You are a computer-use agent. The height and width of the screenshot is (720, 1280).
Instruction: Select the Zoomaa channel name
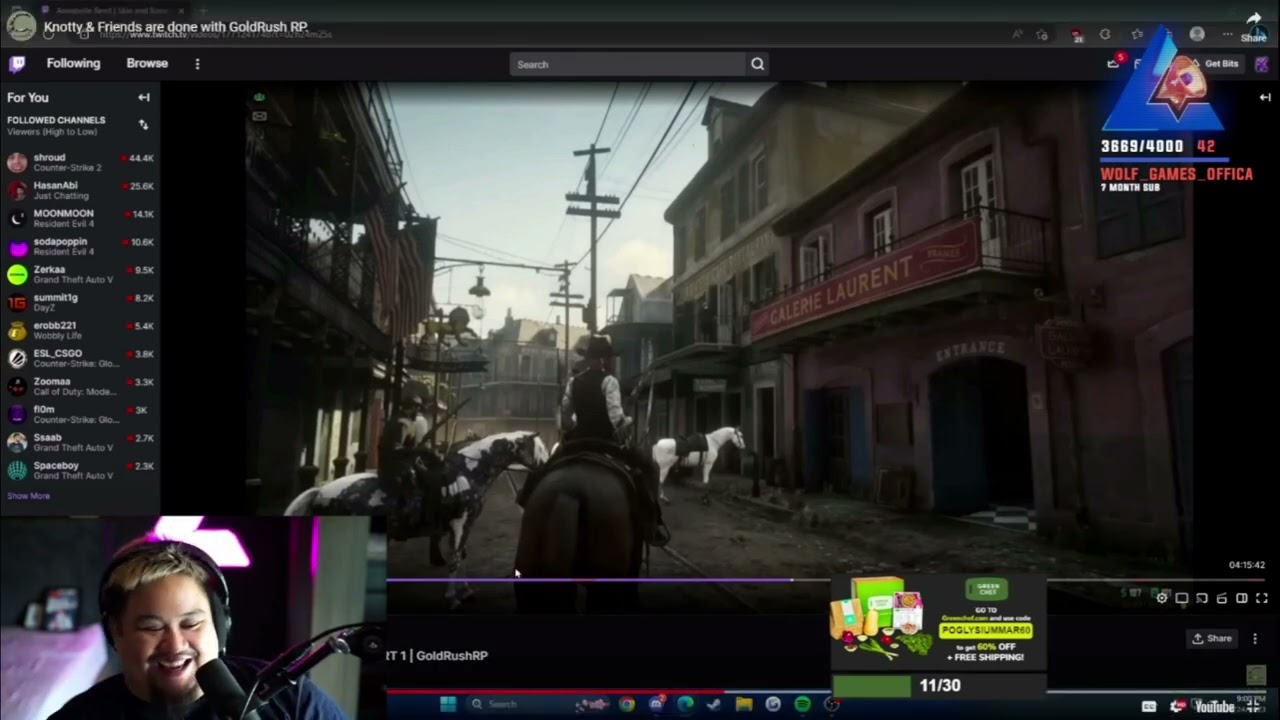pyautogui.click(x=52, y=381)
